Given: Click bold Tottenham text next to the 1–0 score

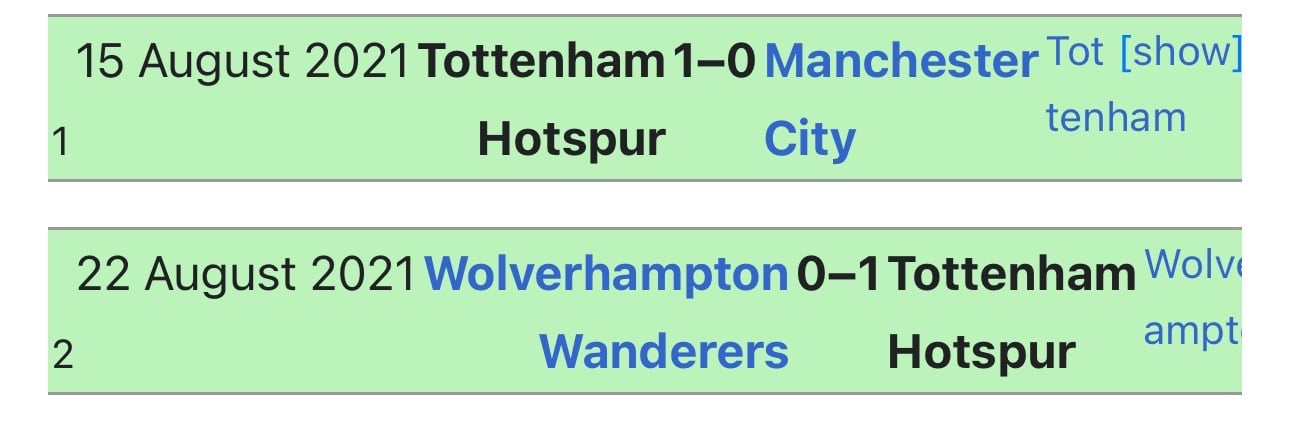Looking at the screenshot, I should point(541,62).
